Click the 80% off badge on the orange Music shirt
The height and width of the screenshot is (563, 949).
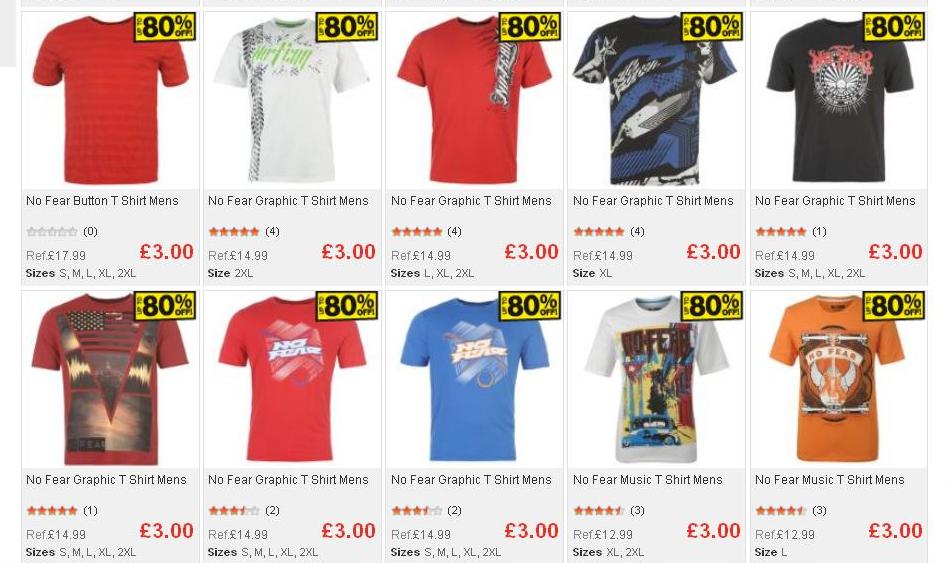tap(893, 306)
